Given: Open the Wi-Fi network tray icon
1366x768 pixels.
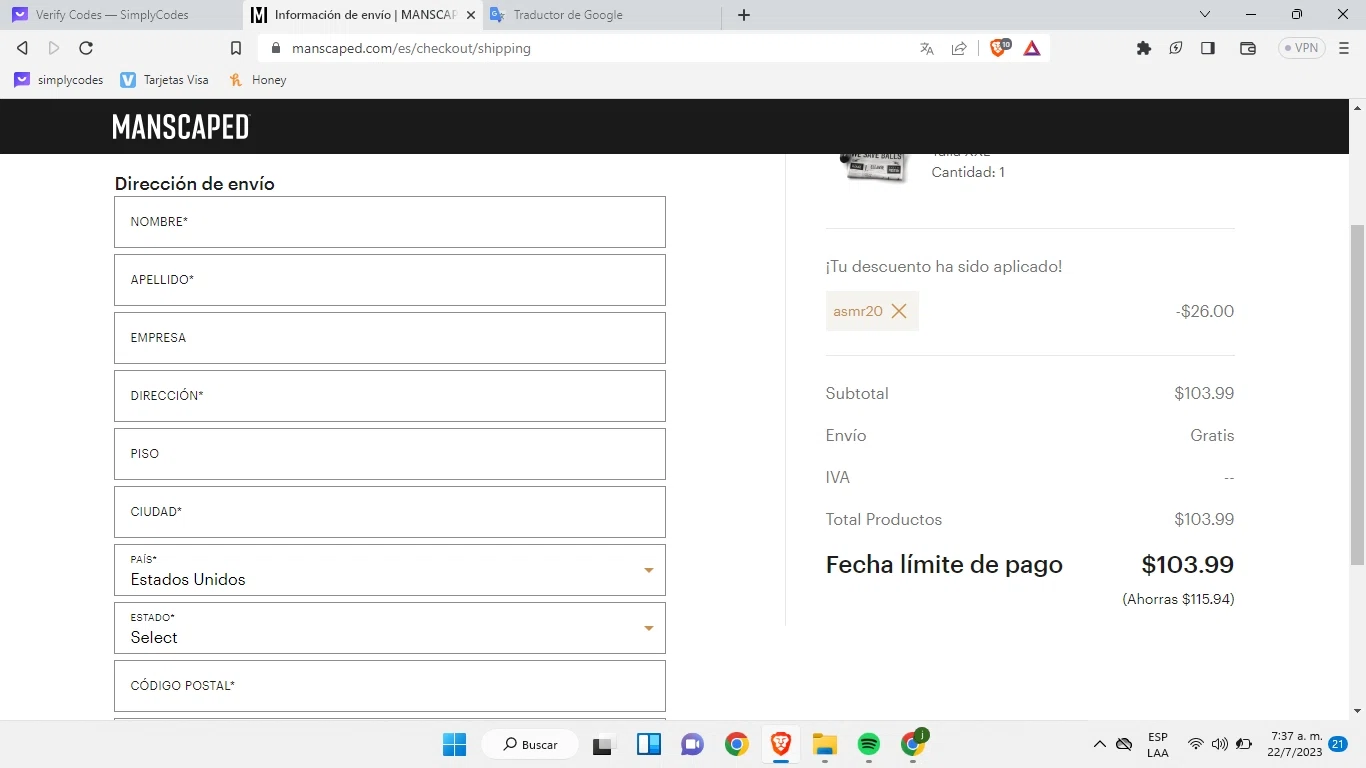Looking at the screenshot, I should [x=1196, y=744].
